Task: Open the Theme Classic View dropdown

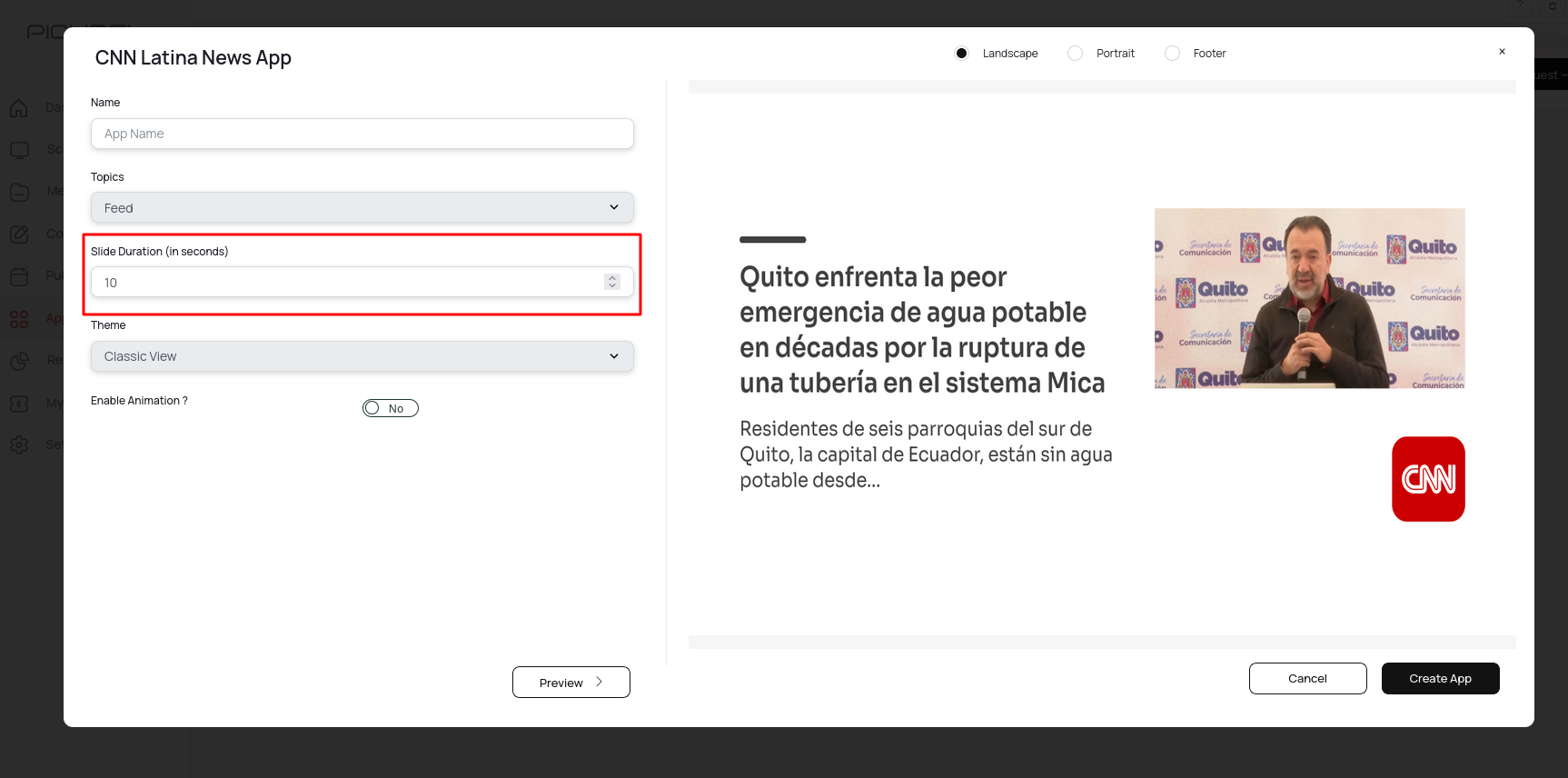Action: click(362, 356)
